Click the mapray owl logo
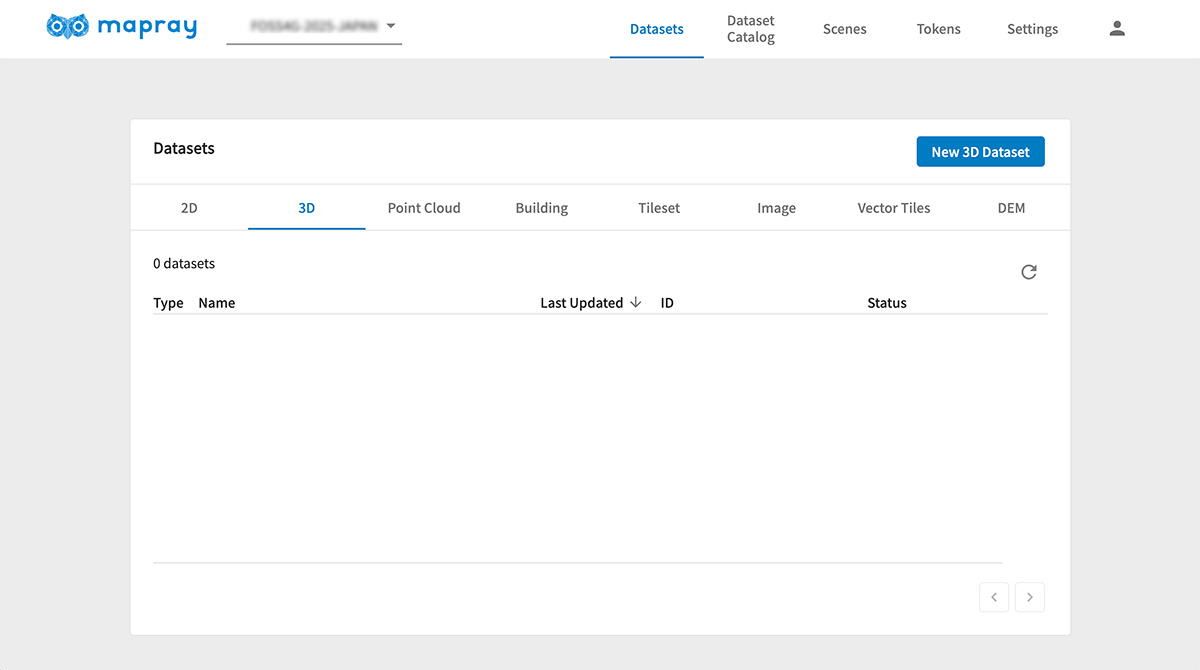Viewport: 1200px width, 670px height. click(x=68, y=27)
